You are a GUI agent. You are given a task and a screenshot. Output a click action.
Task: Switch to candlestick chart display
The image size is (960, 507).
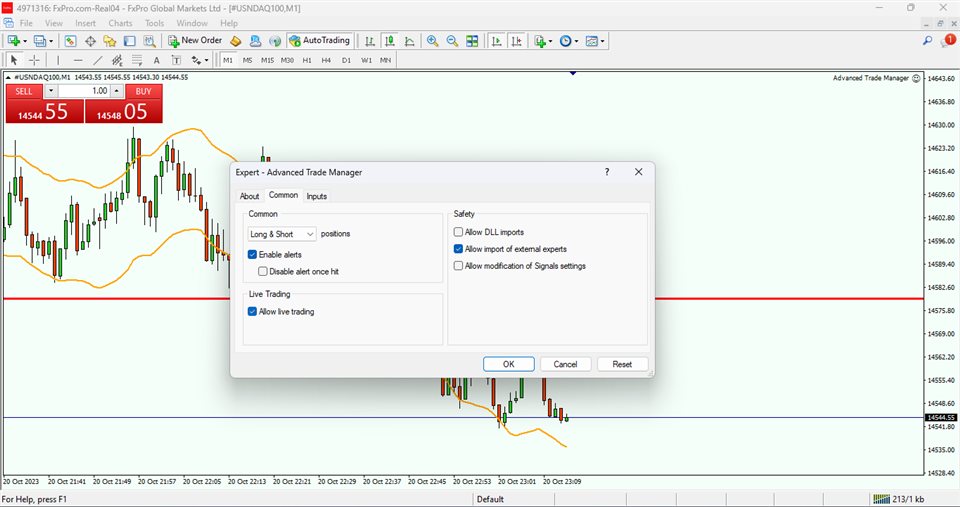389,41
